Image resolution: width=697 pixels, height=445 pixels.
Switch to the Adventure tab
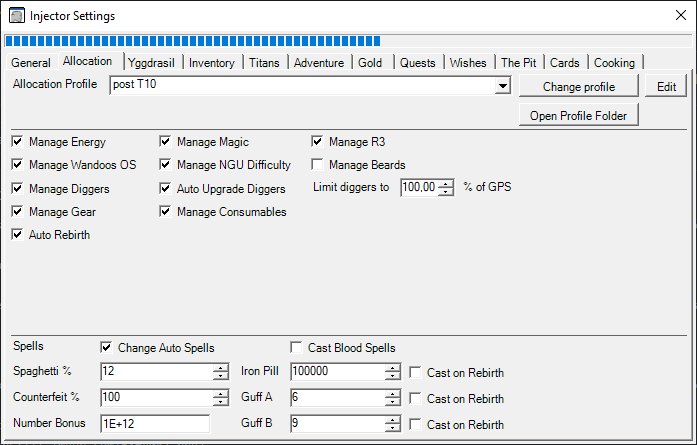319,63
